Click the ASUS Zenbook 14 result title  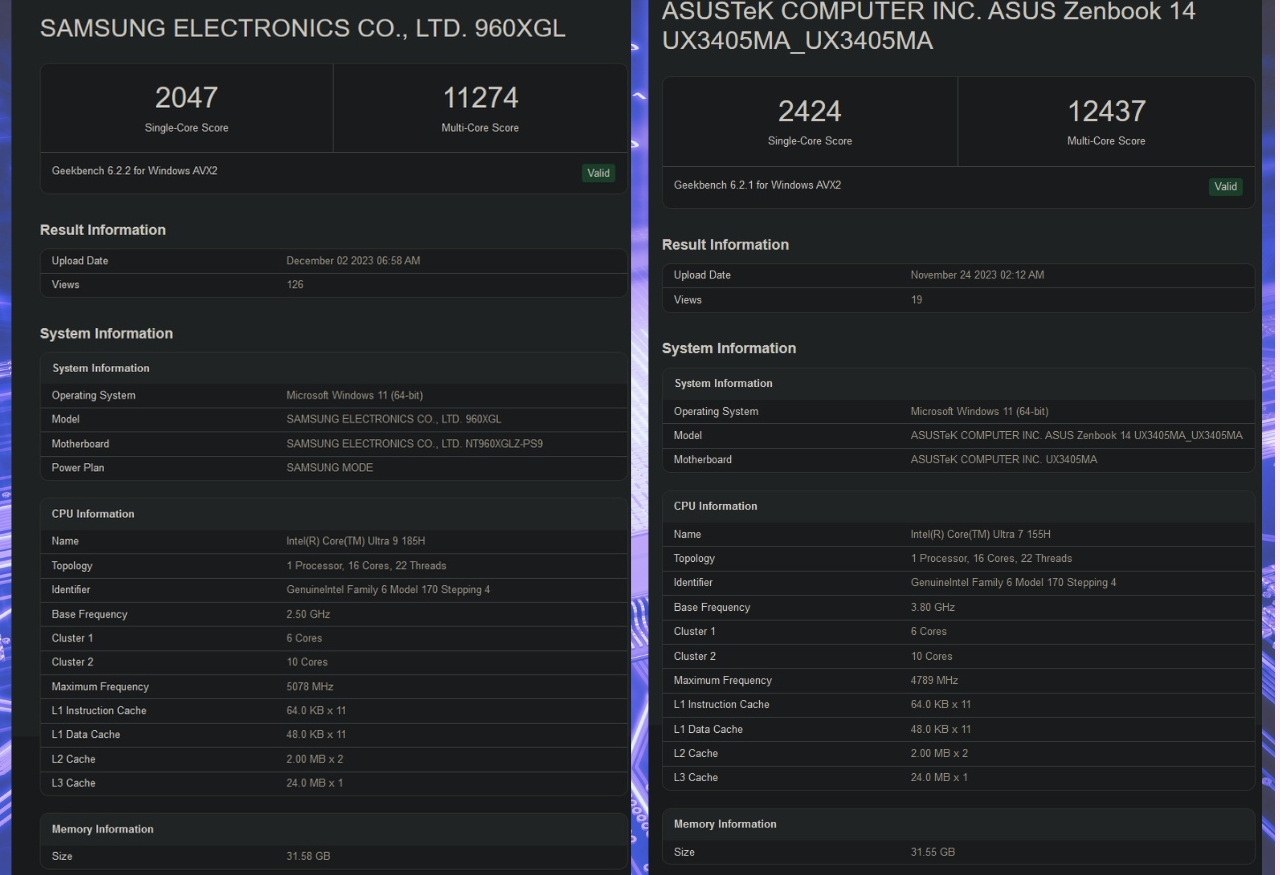[x=928, y=26]
